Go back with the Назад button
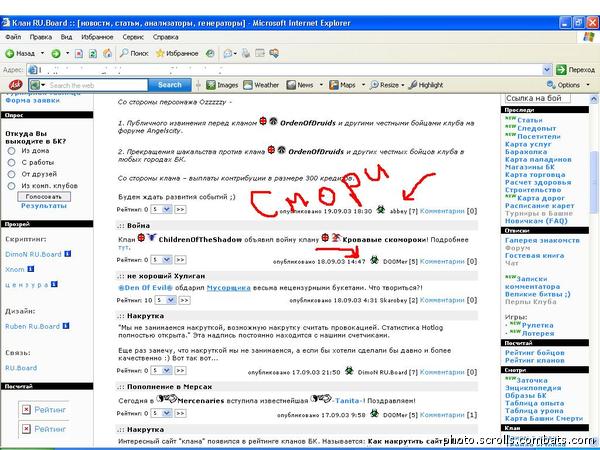The width and height of the screenshot is (600, 450). (x=20, y=54)
